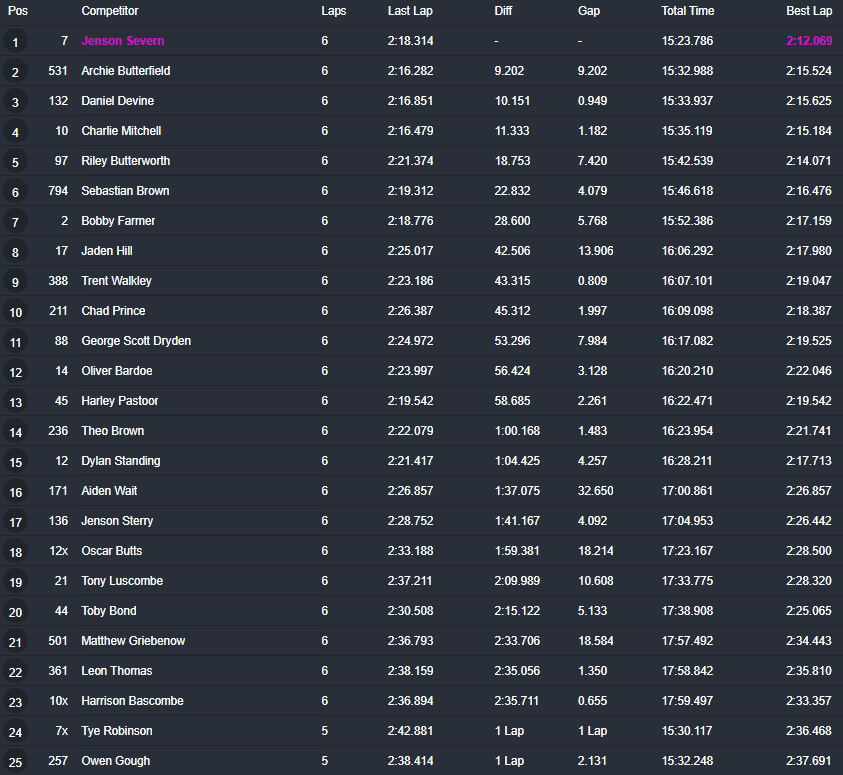The width and height of the screenshot is (843, 775).
Task: Sort by Best Lap column header
Action: [x=809, y=11]
